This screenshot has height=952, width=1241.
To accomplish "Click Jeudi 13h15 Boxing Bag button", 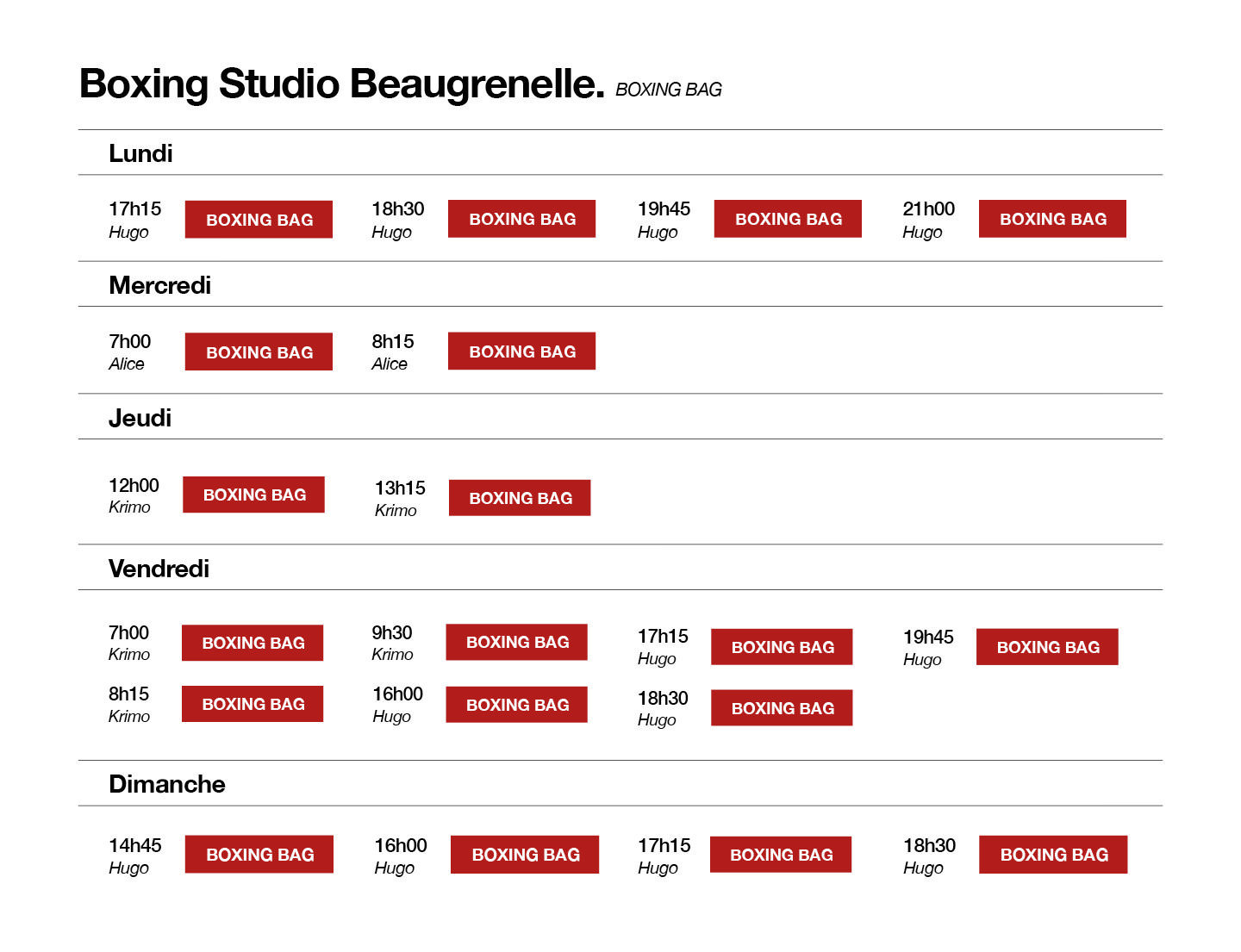I will click(520, 498).
